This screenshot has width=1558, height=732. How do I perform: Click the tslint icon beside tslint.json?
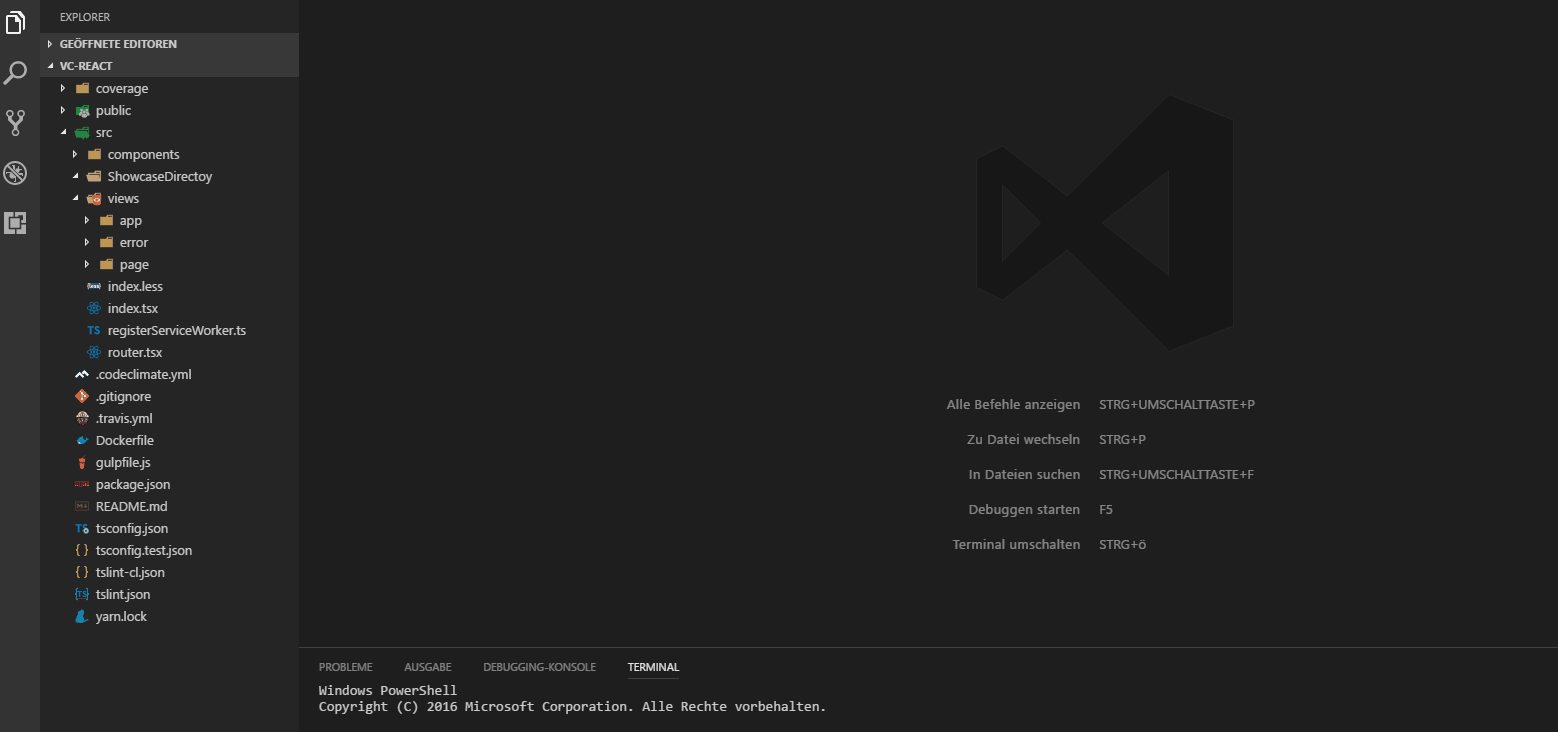[x=82, y=594]
